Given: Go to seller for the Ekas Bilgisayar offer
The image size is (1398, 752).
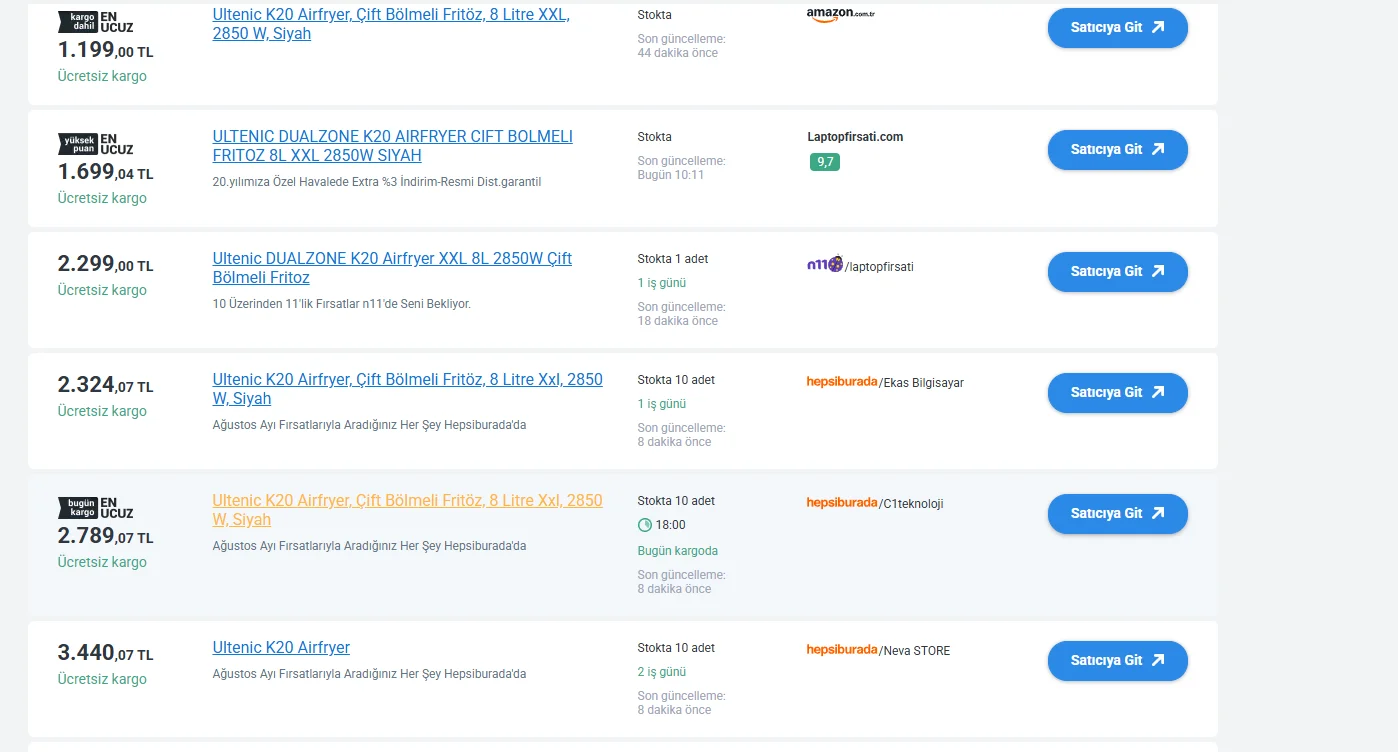Looking at the screenshot, I should click(x=1118, y=393).
